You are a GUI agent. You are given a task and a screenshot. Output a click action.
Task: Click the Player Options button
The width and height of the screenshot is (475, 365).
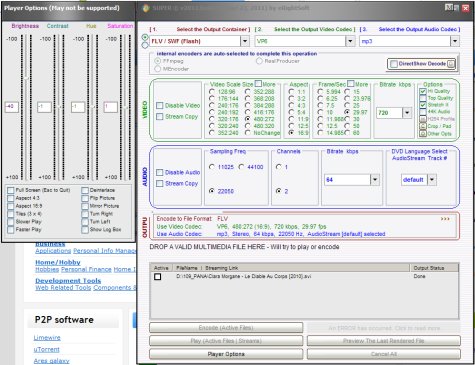click(x=226, y=354)
